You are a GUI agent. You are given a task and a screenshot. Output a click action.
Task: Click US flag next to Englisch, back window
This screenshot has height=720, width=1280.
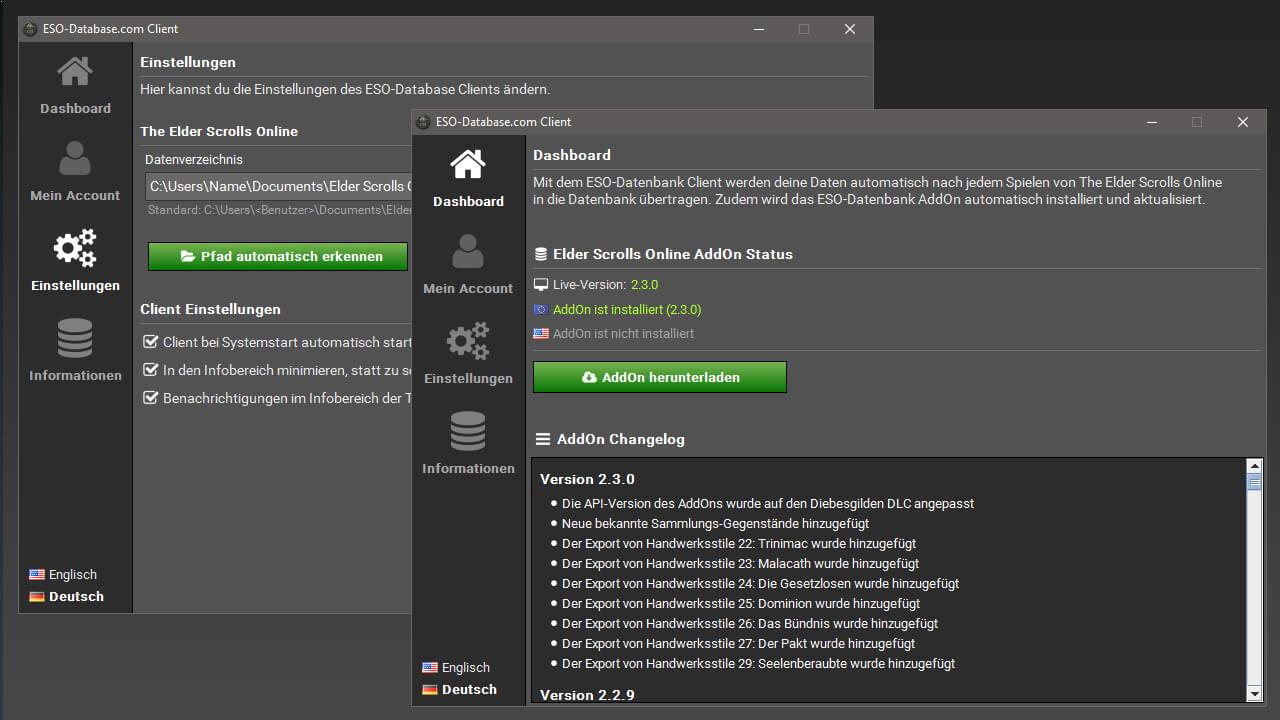click(x=37, y=575)
